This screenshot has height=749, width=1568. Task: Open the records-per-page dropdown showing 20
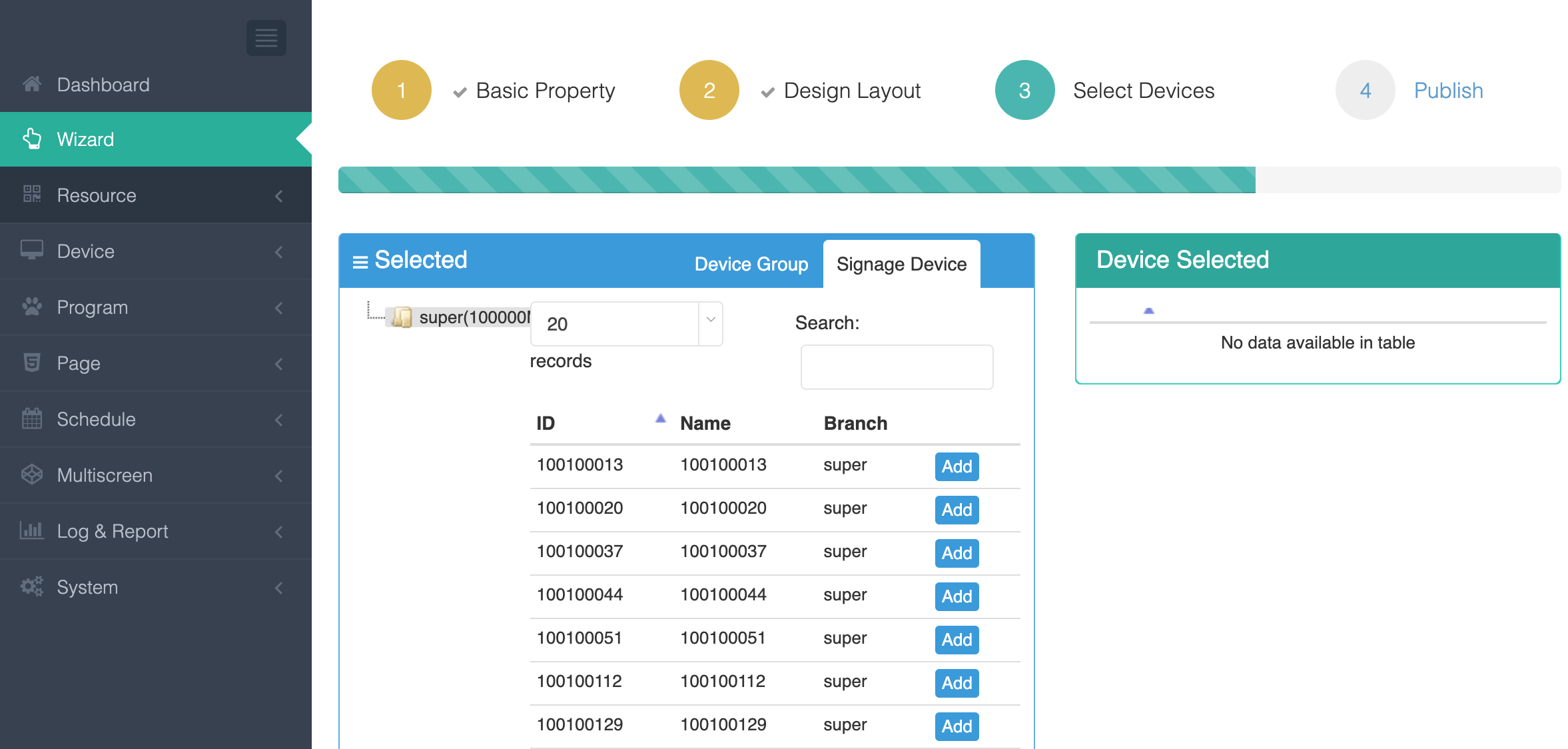tap(626, 324)
